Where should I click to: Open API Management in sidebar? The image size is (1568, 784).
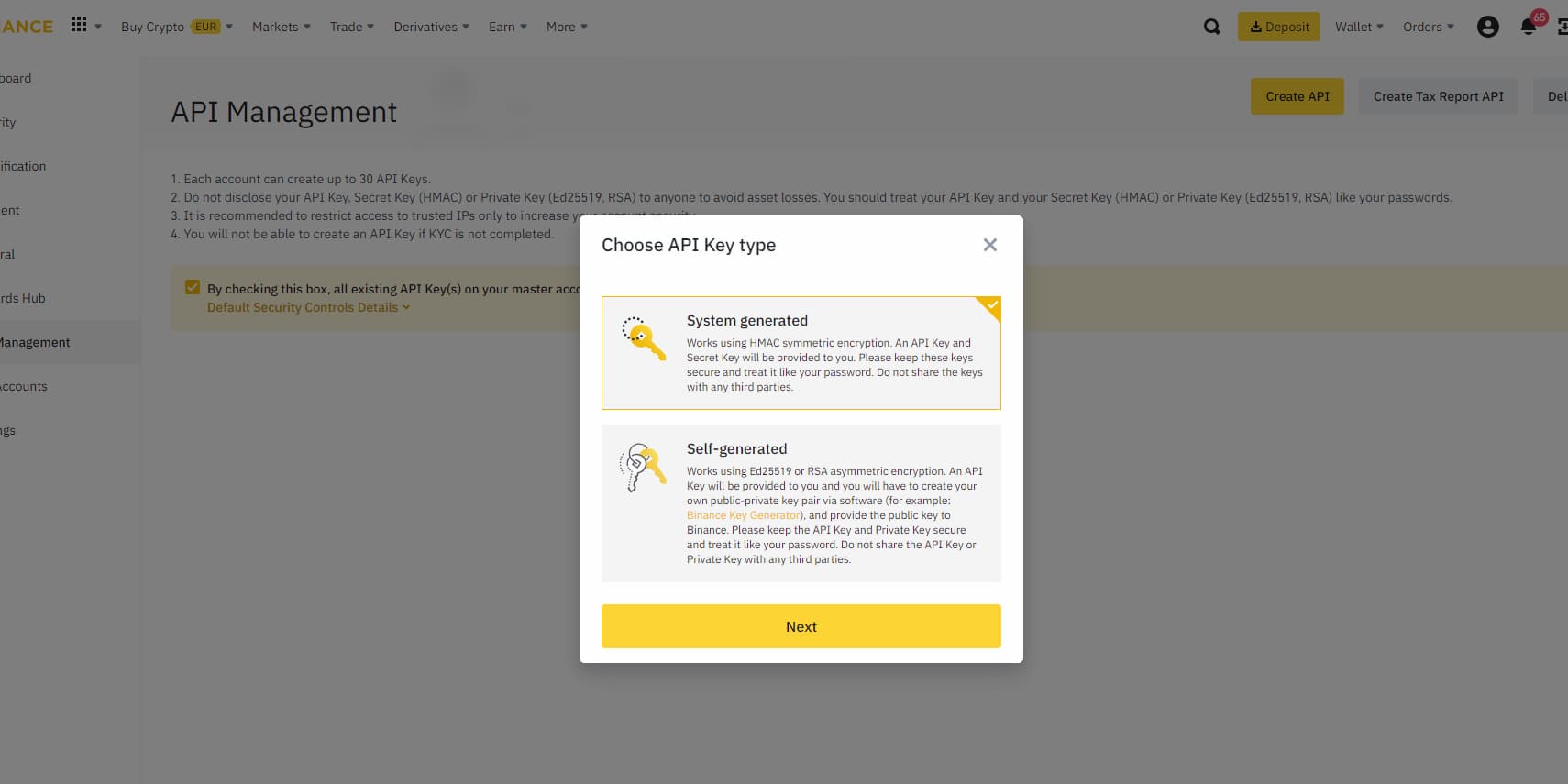click(70, 342)
